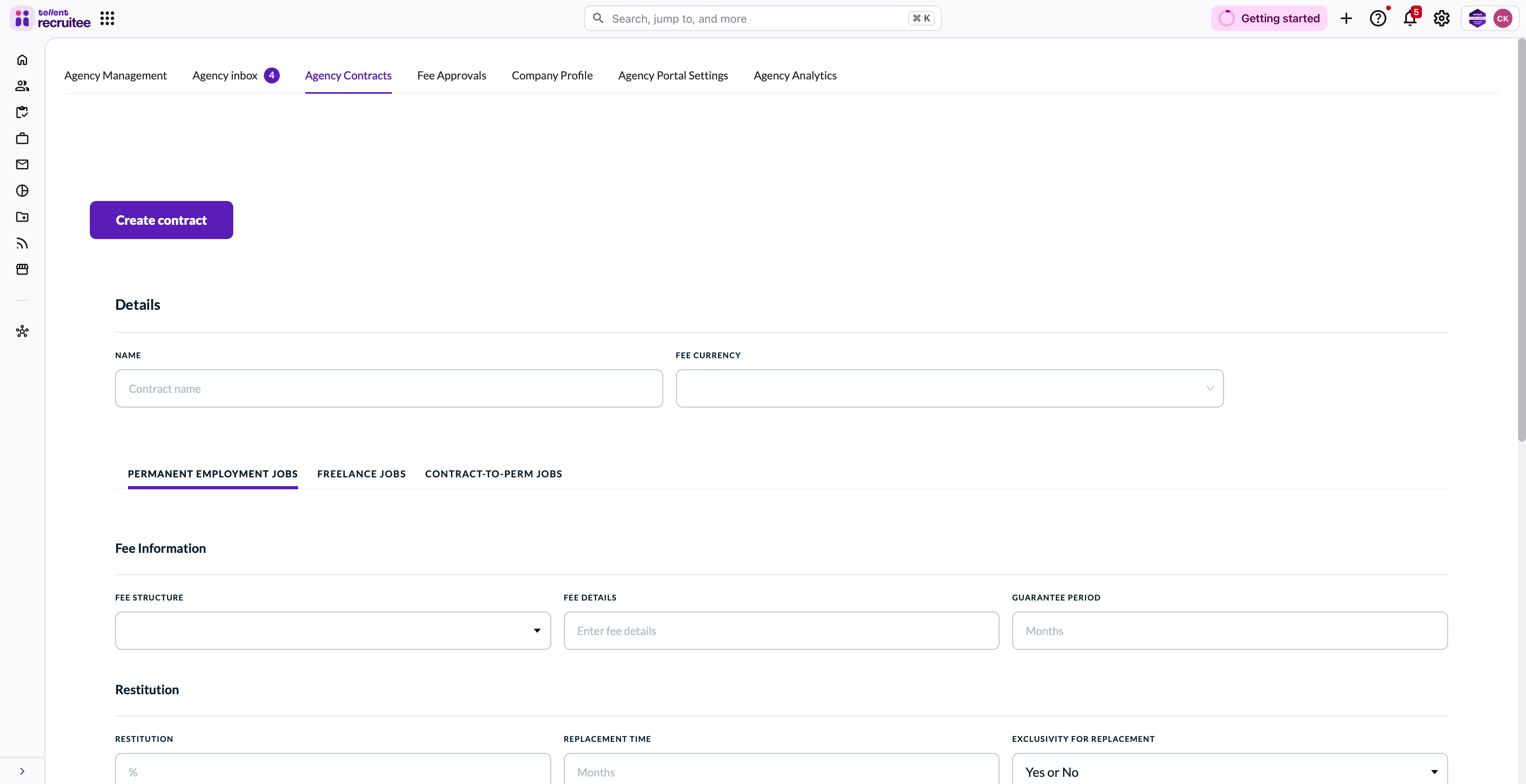Screen dimensions: 1526x784
Task: Open the Agency Portal Settings tab
Action: pos(673,76)
